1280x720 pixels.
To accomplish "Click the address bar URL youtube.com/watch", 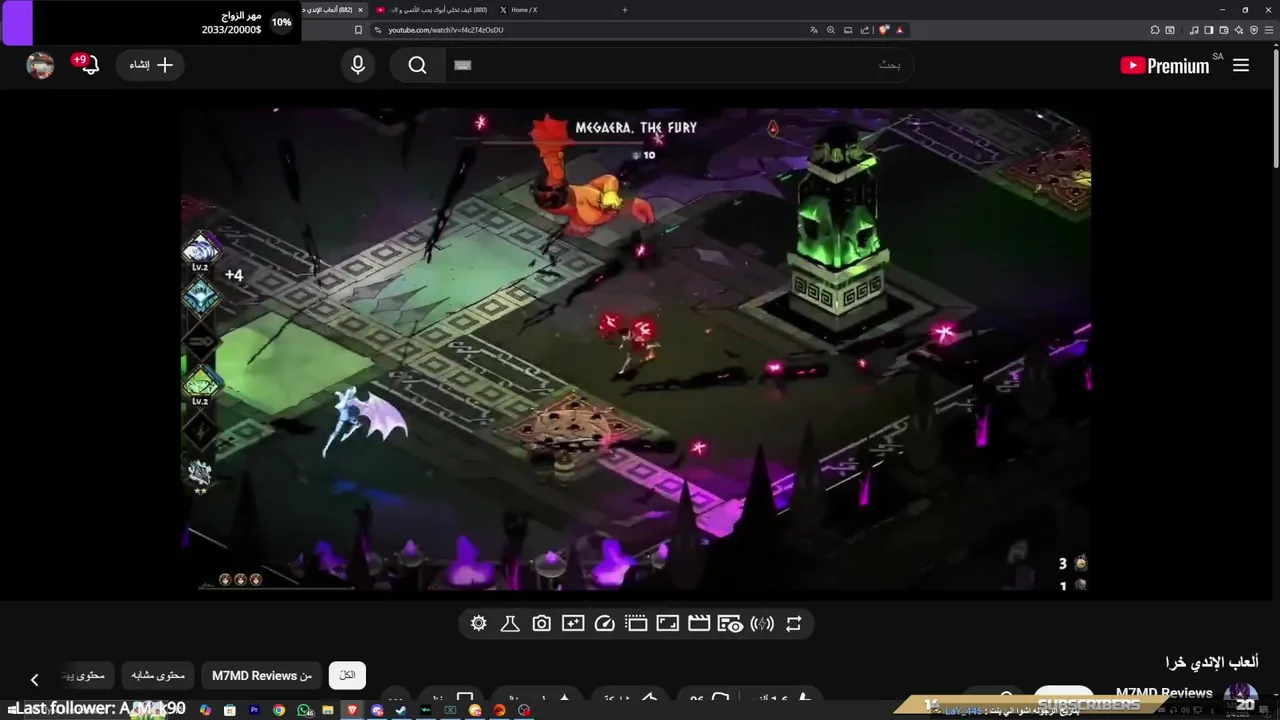I will click(446, 30).
